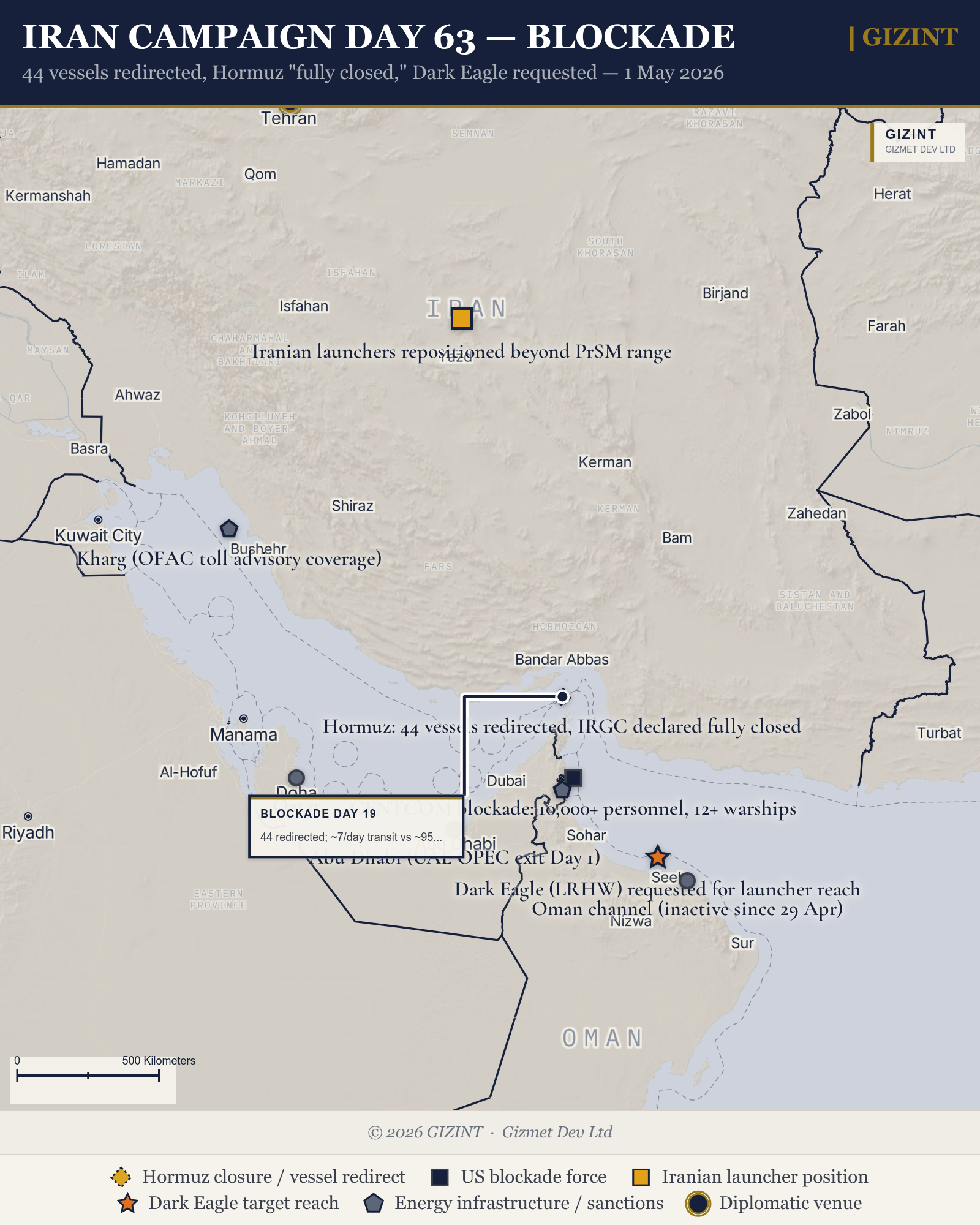Click the Kerman city label
This screenshot has height=1225, width=980.
point(605,462)
